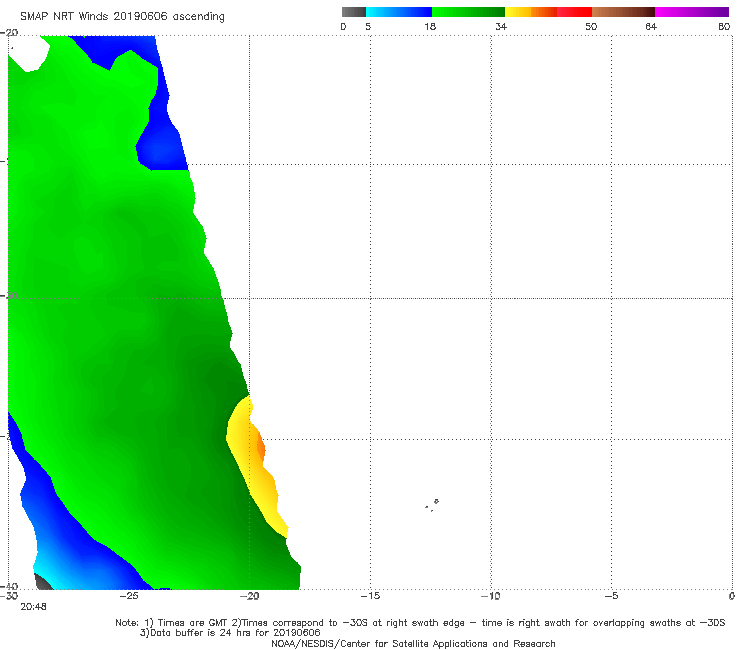This screenshot has height=650, width=740.
Task: Click the bottom longitude axis label '-20'
Action: point(250,596)
